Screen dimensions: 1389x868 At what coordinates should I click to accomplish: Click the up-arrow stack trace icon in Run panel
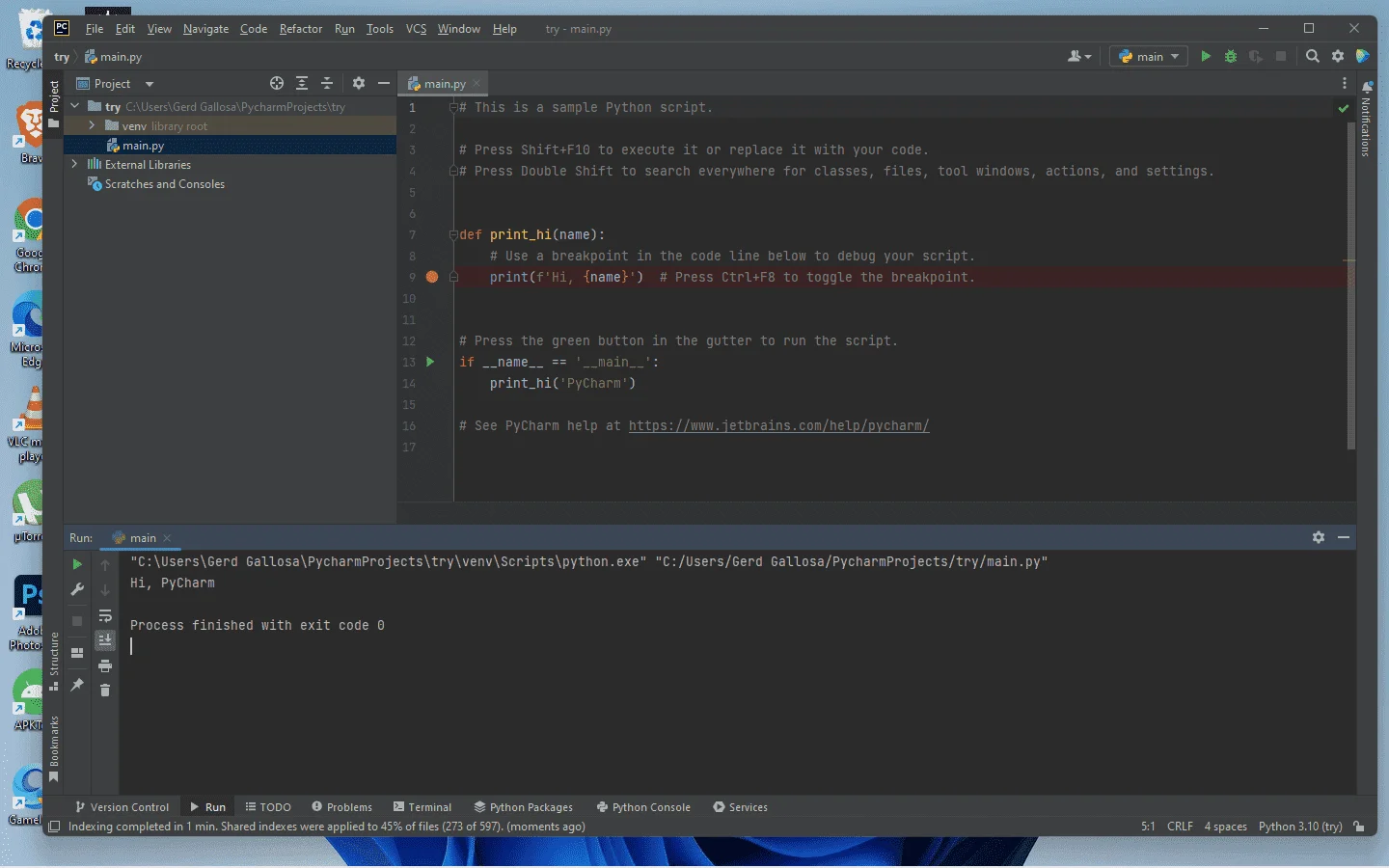[x=105, y=565]
